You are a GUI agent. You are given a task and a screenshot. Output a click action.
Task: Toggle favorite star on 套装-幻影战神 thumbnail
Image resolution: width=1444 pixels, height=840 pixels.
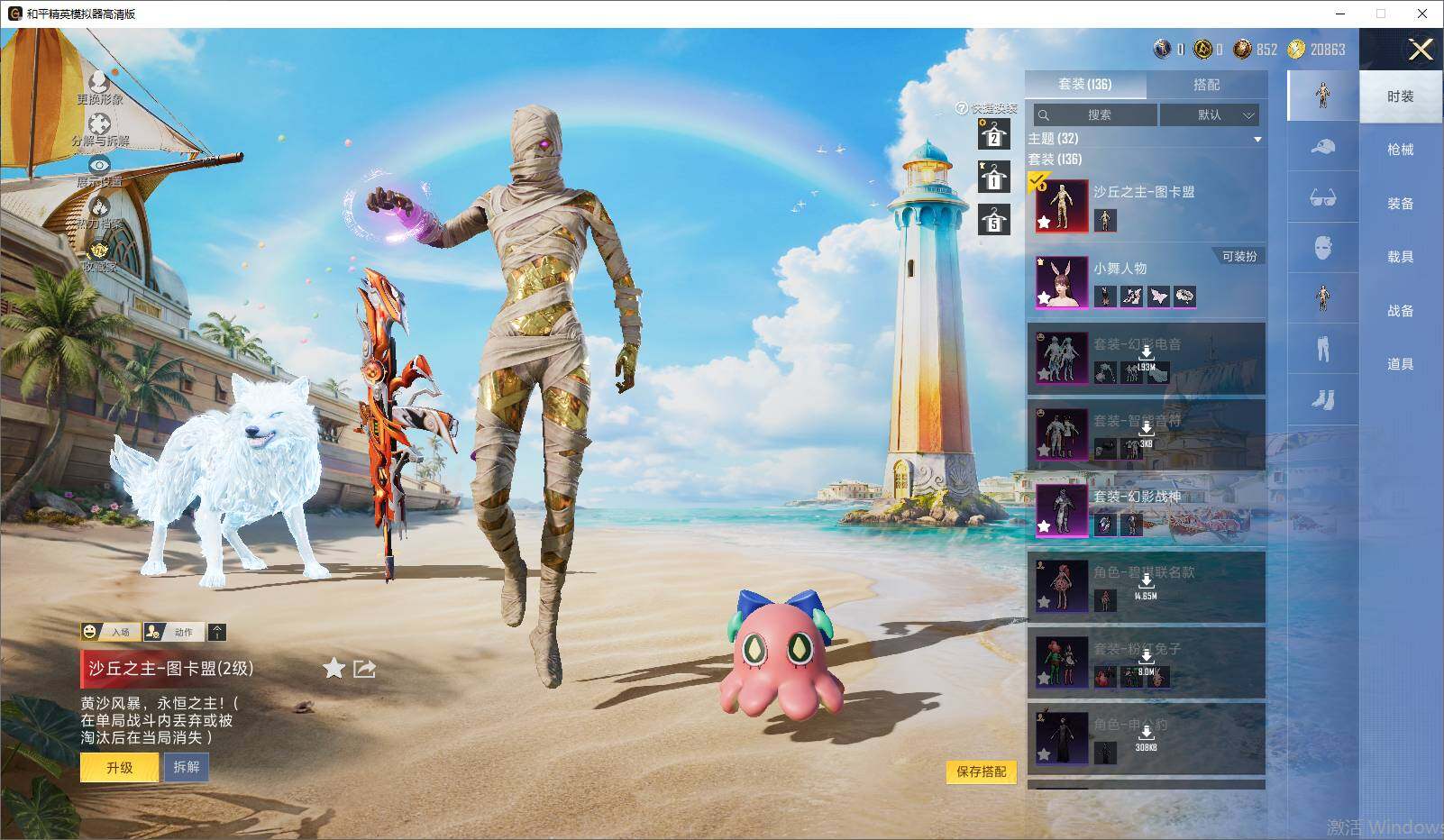coord(1044,525)
